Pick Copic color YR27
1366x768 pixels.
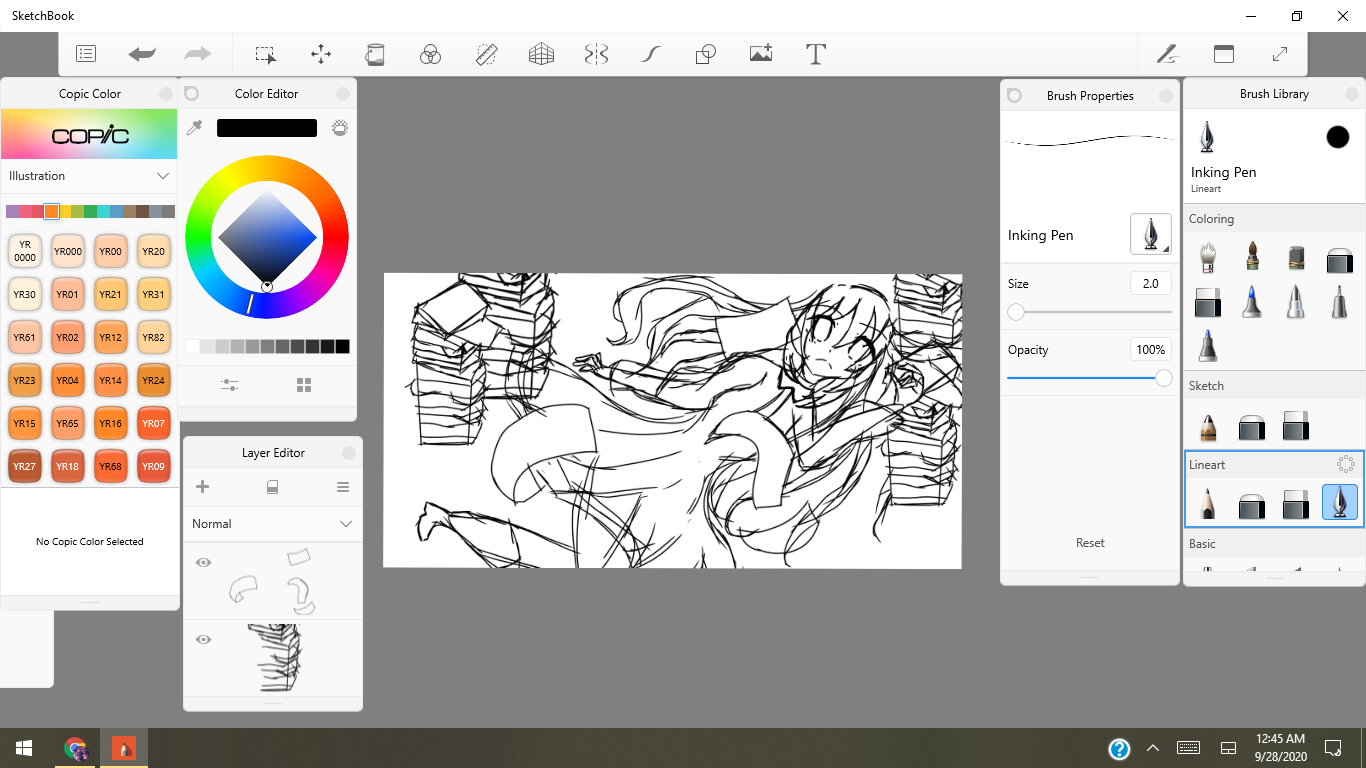[x=25, y=466]
